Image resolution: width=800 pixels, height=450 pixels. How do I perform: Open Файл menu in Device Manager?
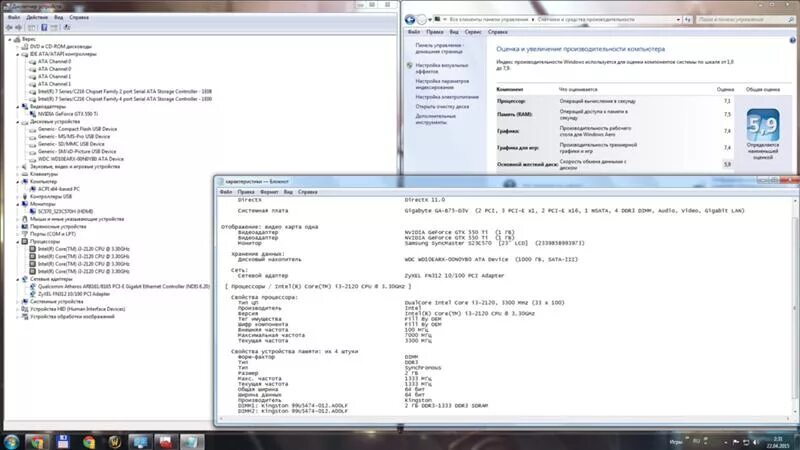[14, 17]
